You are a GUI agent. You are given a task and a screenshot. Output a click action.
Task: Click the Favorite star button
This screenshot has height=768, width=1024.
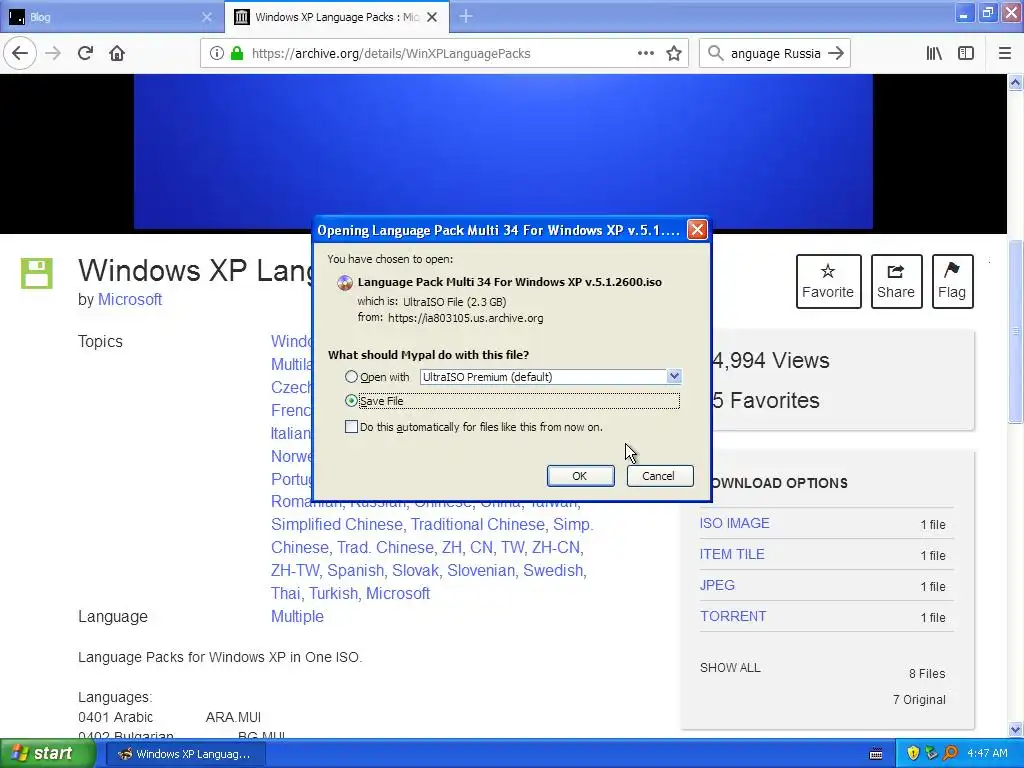(828, 281)
